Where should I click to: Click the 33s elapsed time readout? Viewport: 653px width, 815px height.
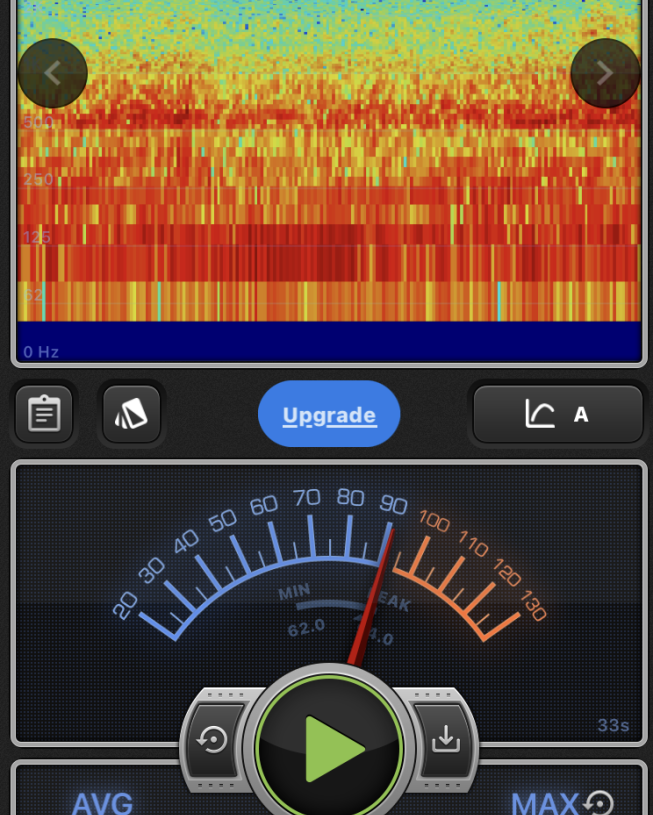(x=612, y=725)
